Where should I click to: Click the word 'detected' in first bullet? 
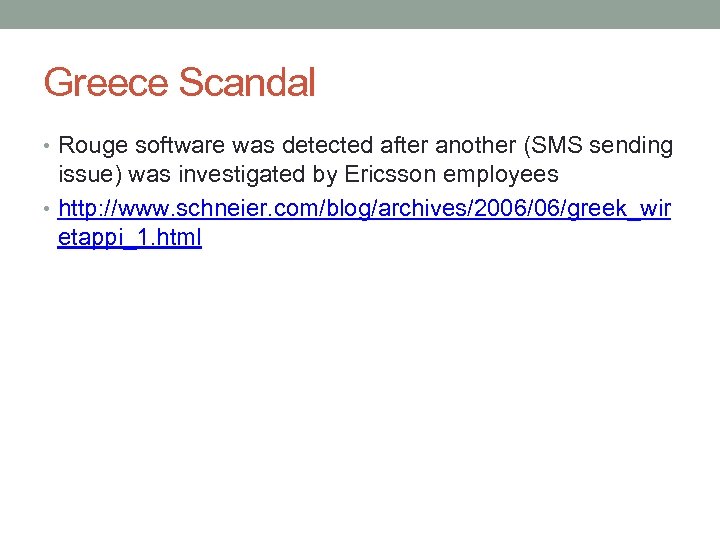[302, 146]
